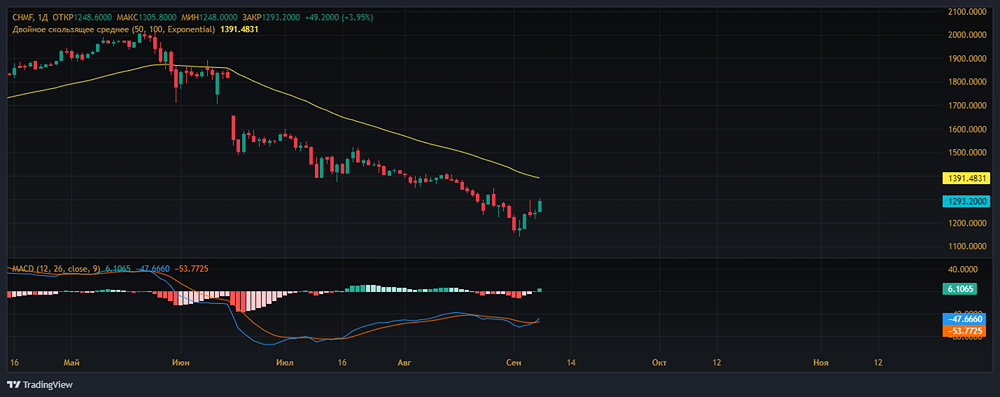1000x397 pixels.
Task: Click the Июн label on time axis
Action: pyautogui.click(x=180, y=363)
